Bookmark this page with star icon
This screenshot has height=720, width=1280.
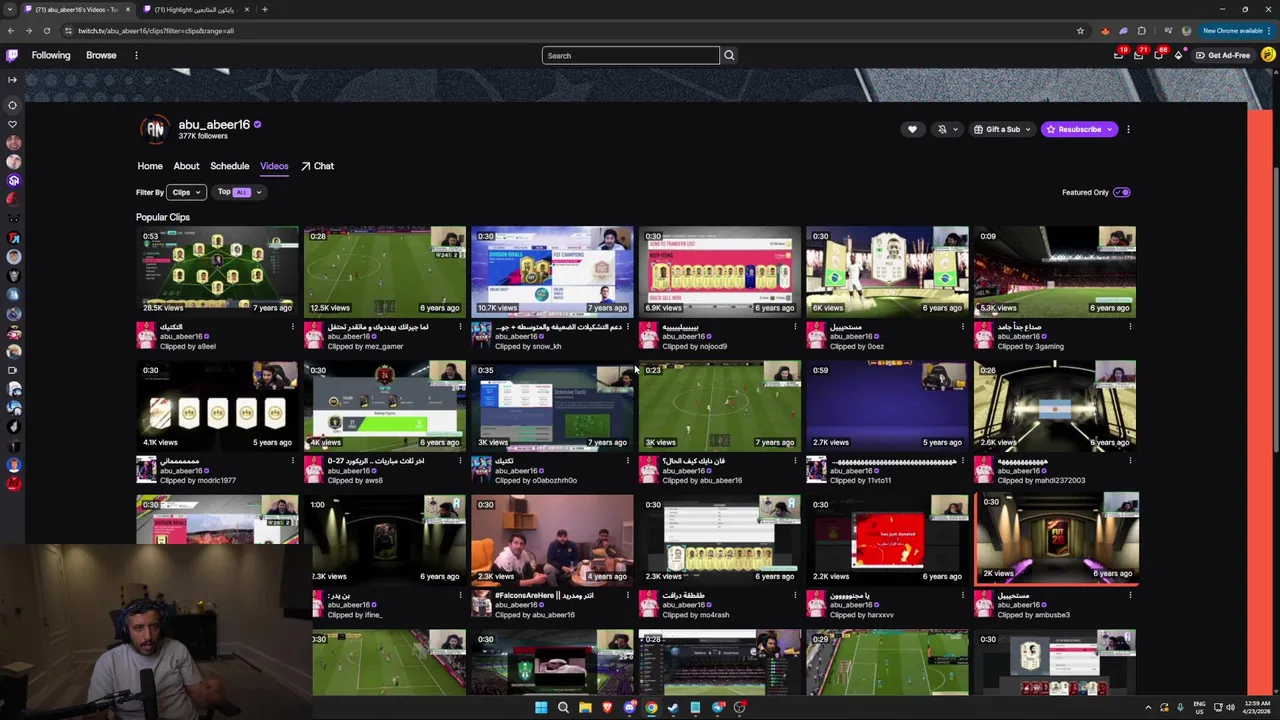pos(1080,31)
